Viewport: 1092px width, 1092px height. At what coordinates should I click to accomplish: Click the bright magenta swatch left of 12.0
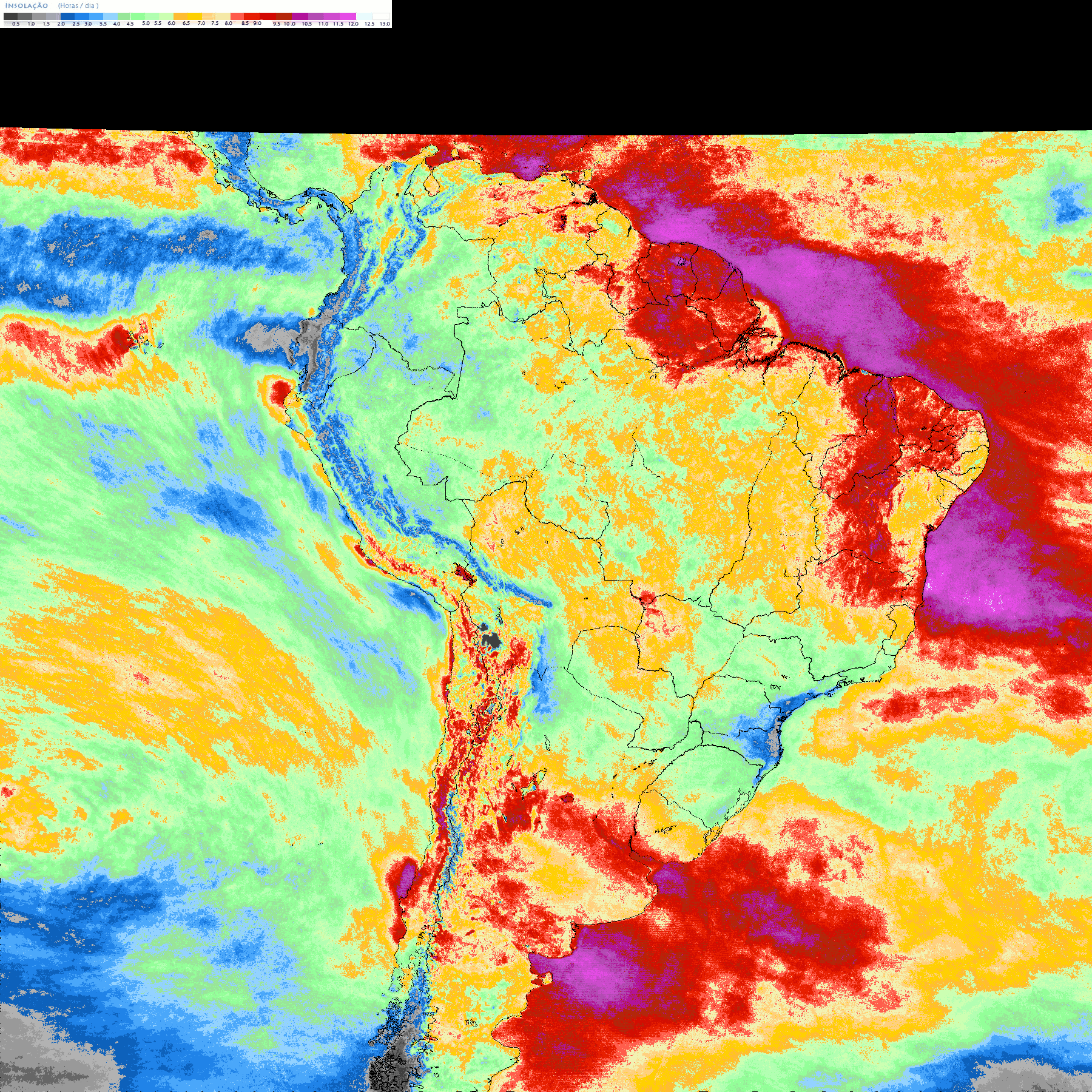point(348,16)
